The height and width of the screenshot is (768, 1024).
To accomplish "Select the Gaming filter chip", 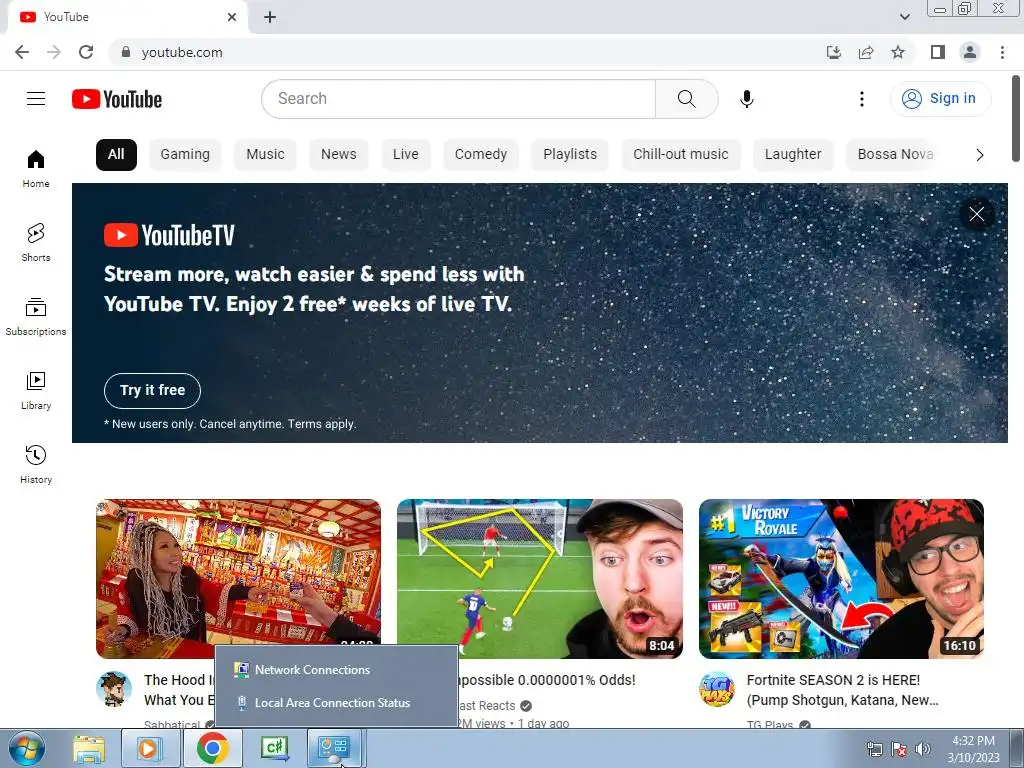I will coord(185,155).
